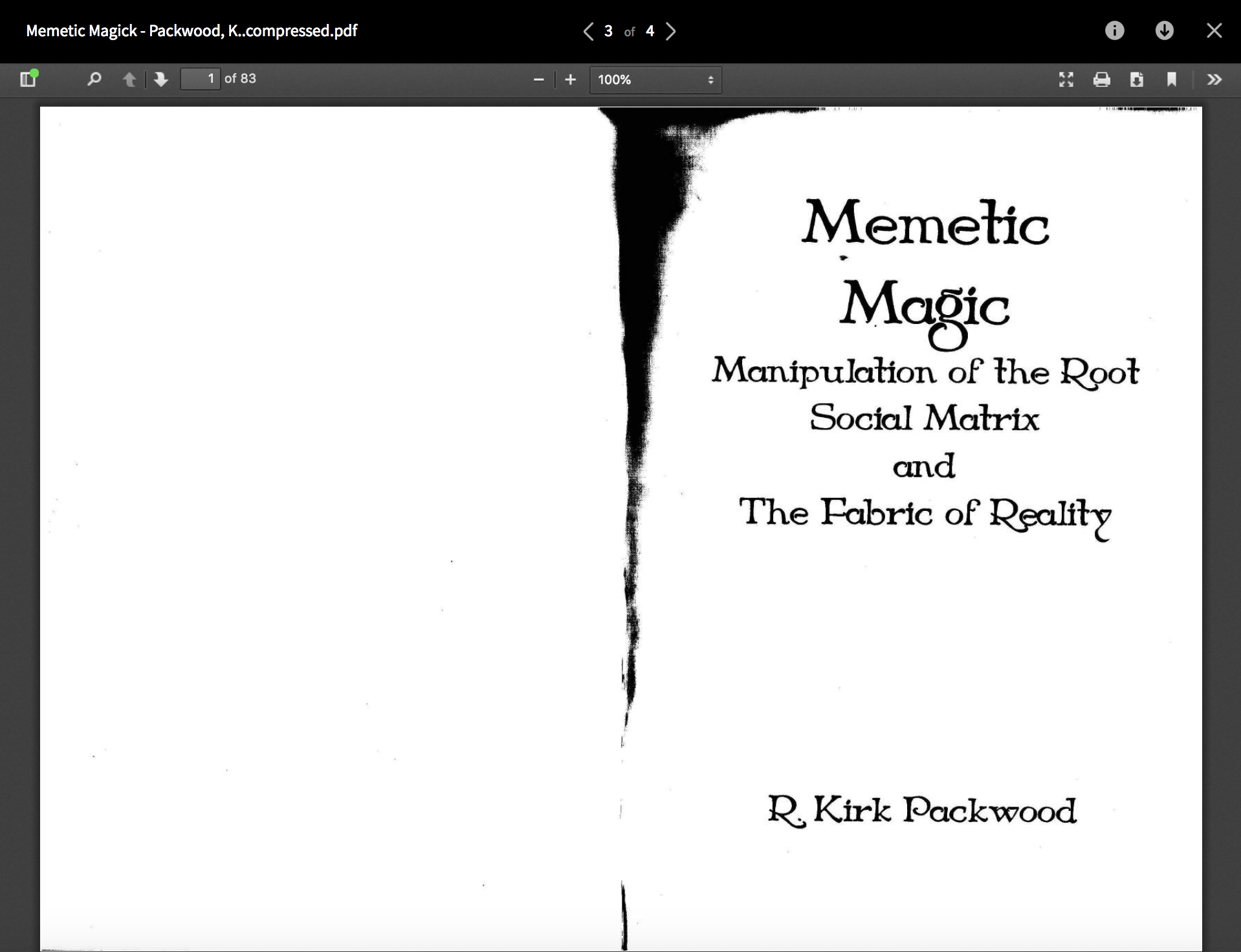Screen dimensions: 1241x952
Task: Click the file name Memetic Magick title
Action: pyautogui.click(x=192, y=31)
